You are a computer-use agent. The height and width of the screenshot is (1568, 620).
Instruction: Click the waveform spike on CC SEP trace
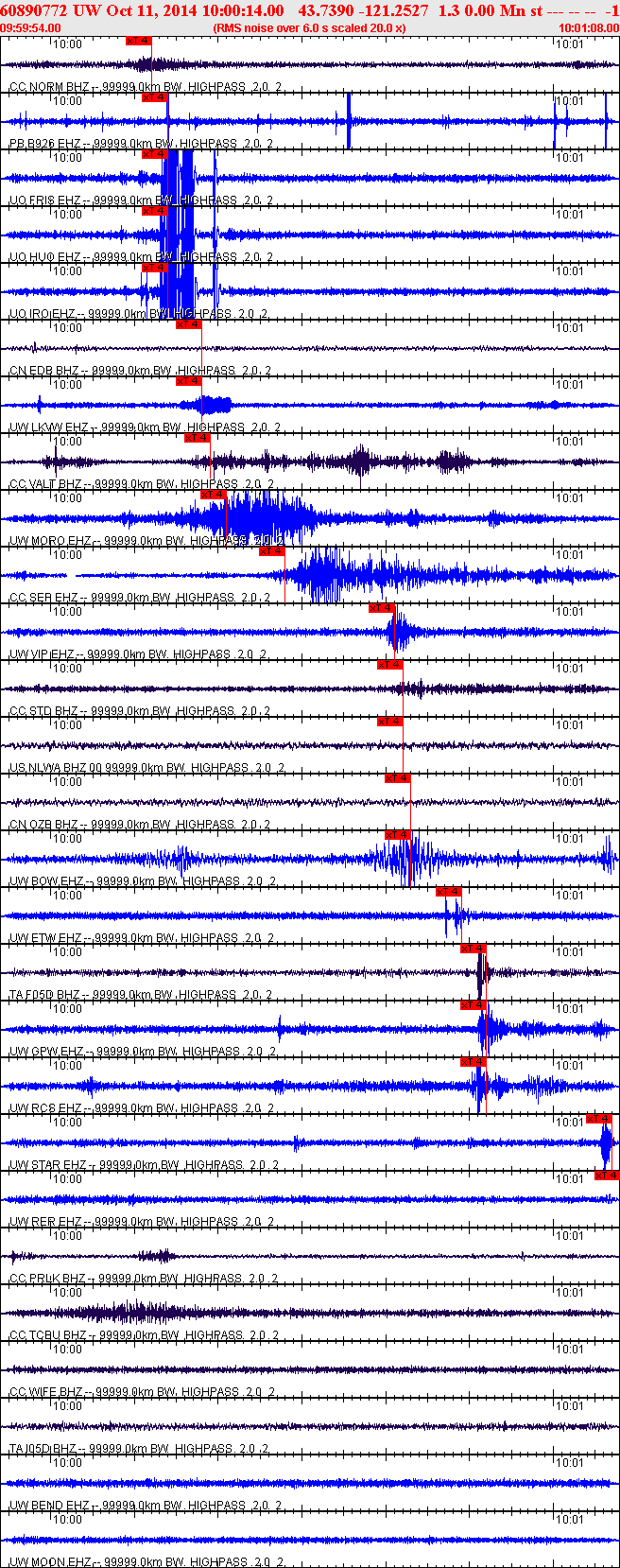(326, 575)
